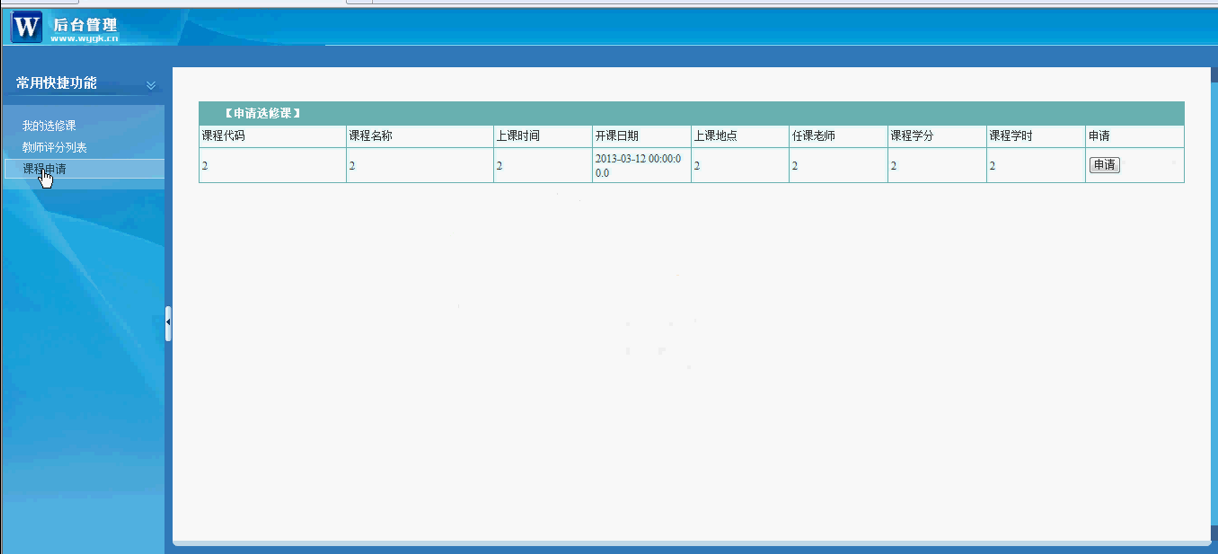Viewport: 1218px width, 554px height.
Task: Collapse sidebar using splitter arrow handle
Action: point(168,322)
